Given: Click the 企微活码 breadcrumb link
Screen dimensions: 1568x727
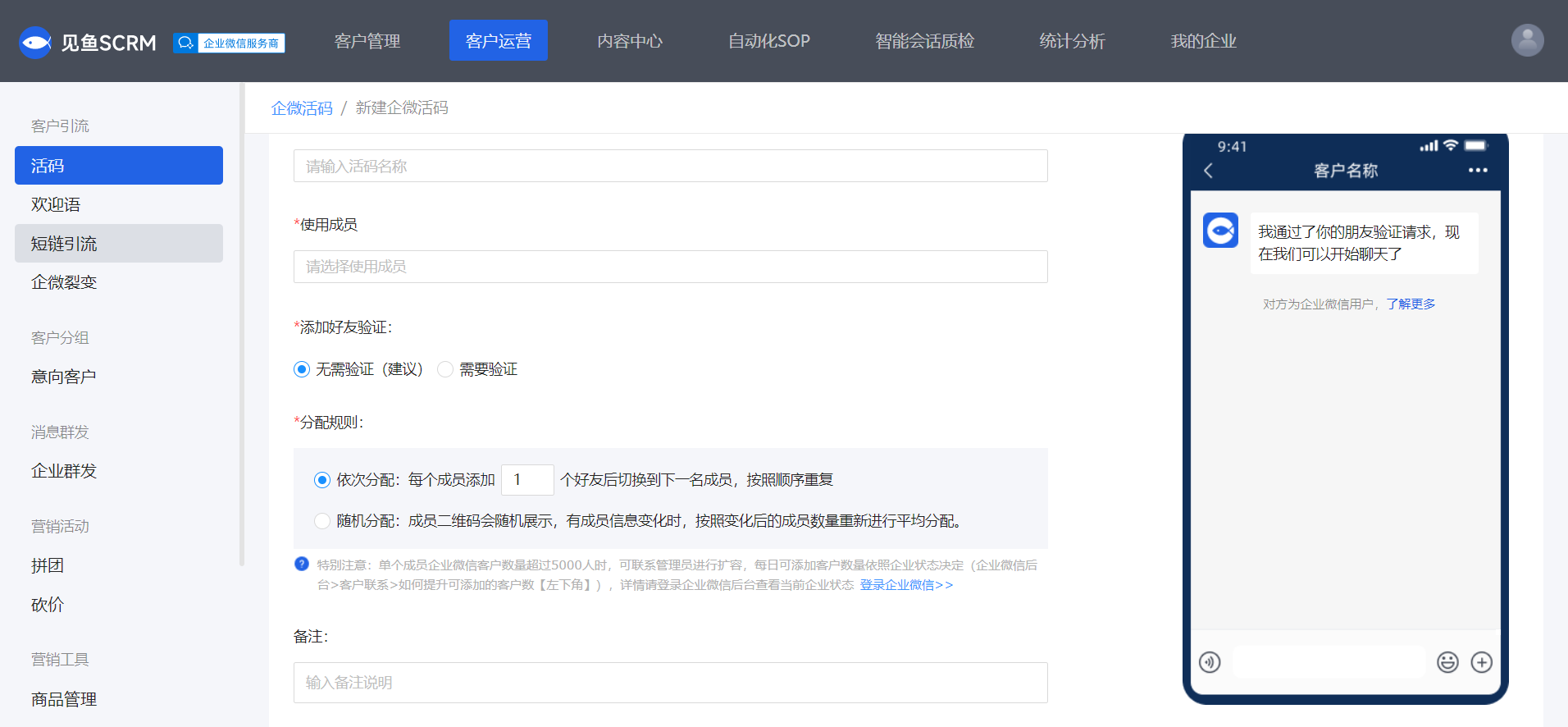Looking at the screenshot, I should pos(302,108).
